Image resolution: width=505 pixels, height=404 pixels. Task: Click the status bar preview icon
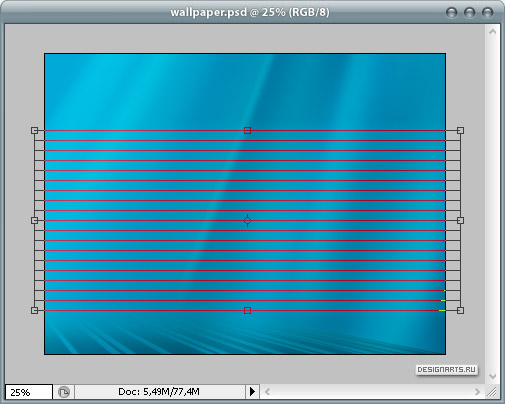pos(64,392)
